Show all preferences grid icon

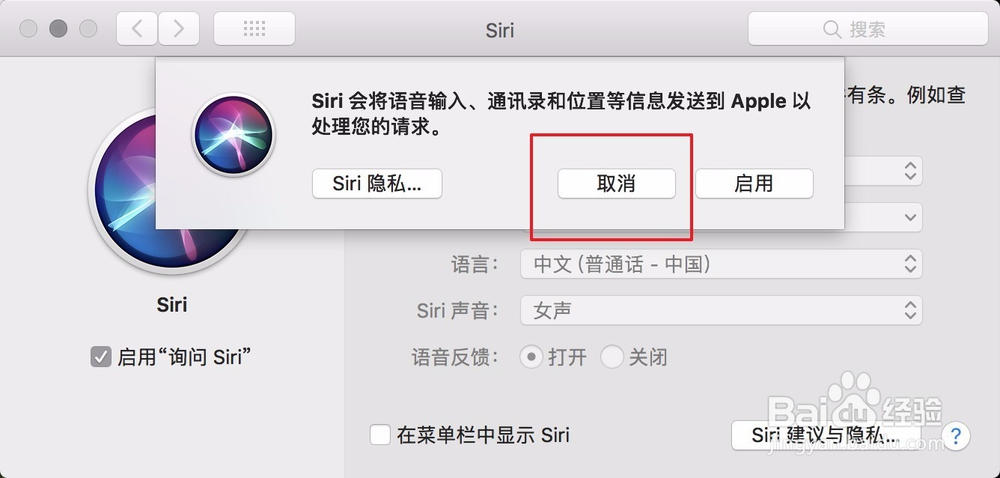[254, 29]
